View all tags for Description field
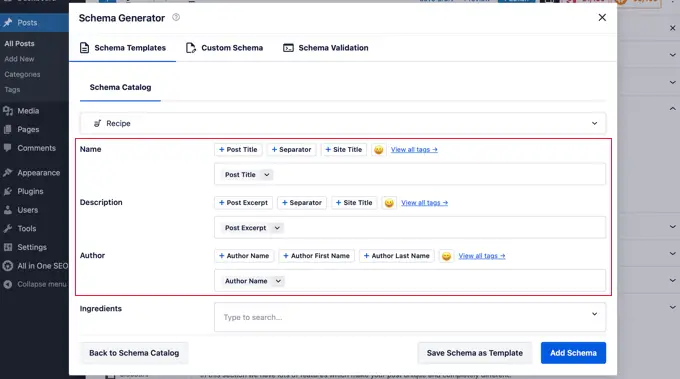 point(425,203)
